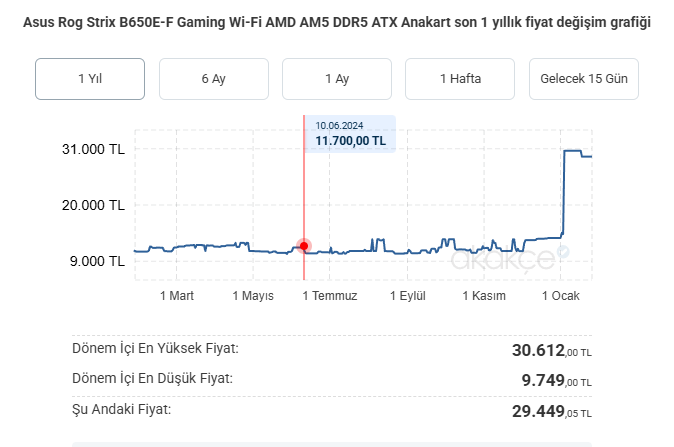Screen dimensions: 674x447
Task: Switch to the 1 Hafta range tab
Action: (x=460, y=79)
